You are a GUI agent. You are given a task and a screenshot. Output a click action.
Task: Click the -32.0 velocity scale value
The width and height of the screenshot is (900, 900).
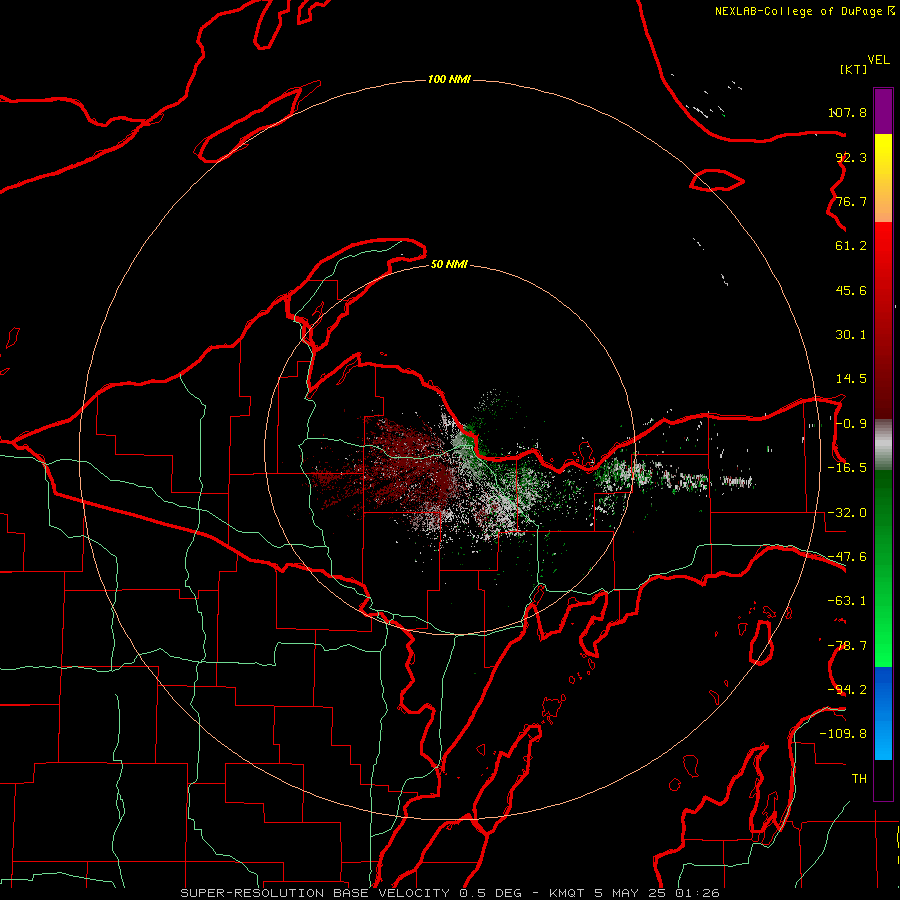pyautogui.click(x=847, y=513)
